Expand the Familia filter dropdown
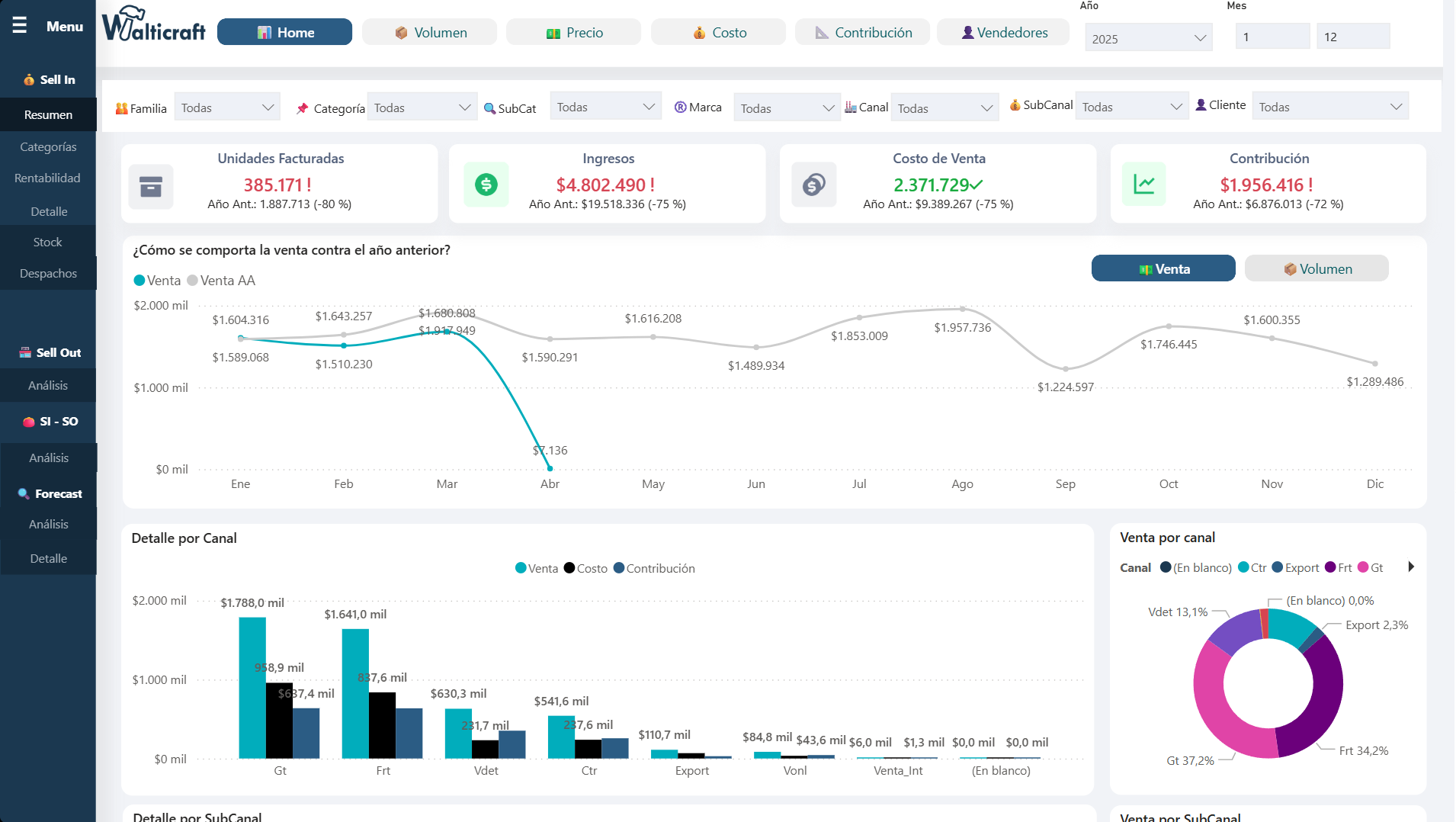This screenshot has height=822, width=1456. (226, 106)
